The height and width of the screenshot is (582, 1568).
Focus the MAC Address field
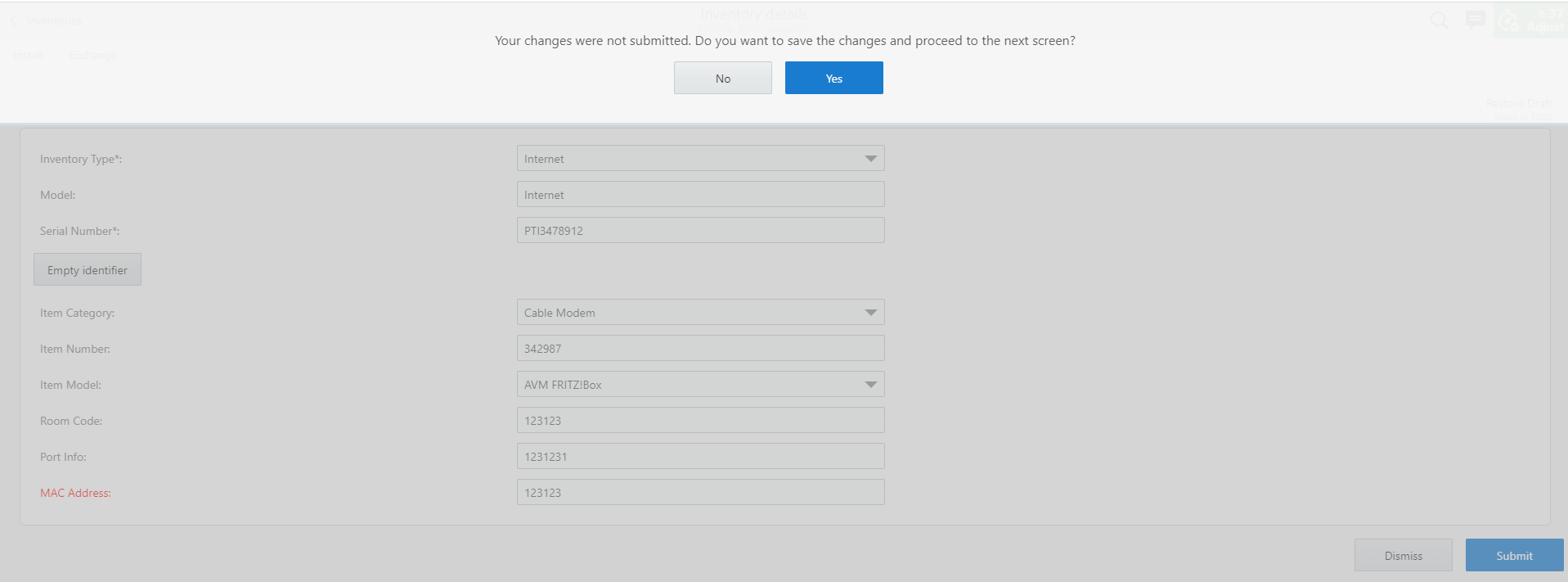coord(700,493)
